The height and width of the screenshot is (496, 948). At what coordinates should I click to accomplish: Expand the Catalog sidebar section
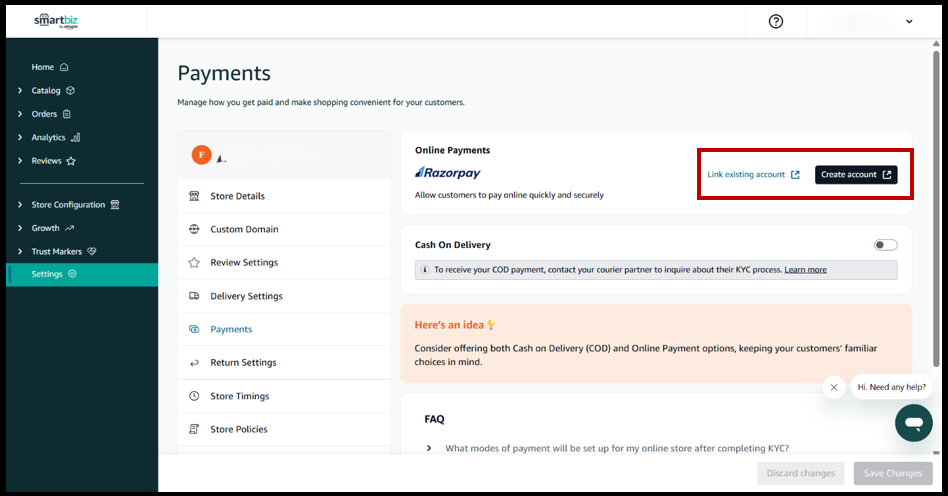21,91
